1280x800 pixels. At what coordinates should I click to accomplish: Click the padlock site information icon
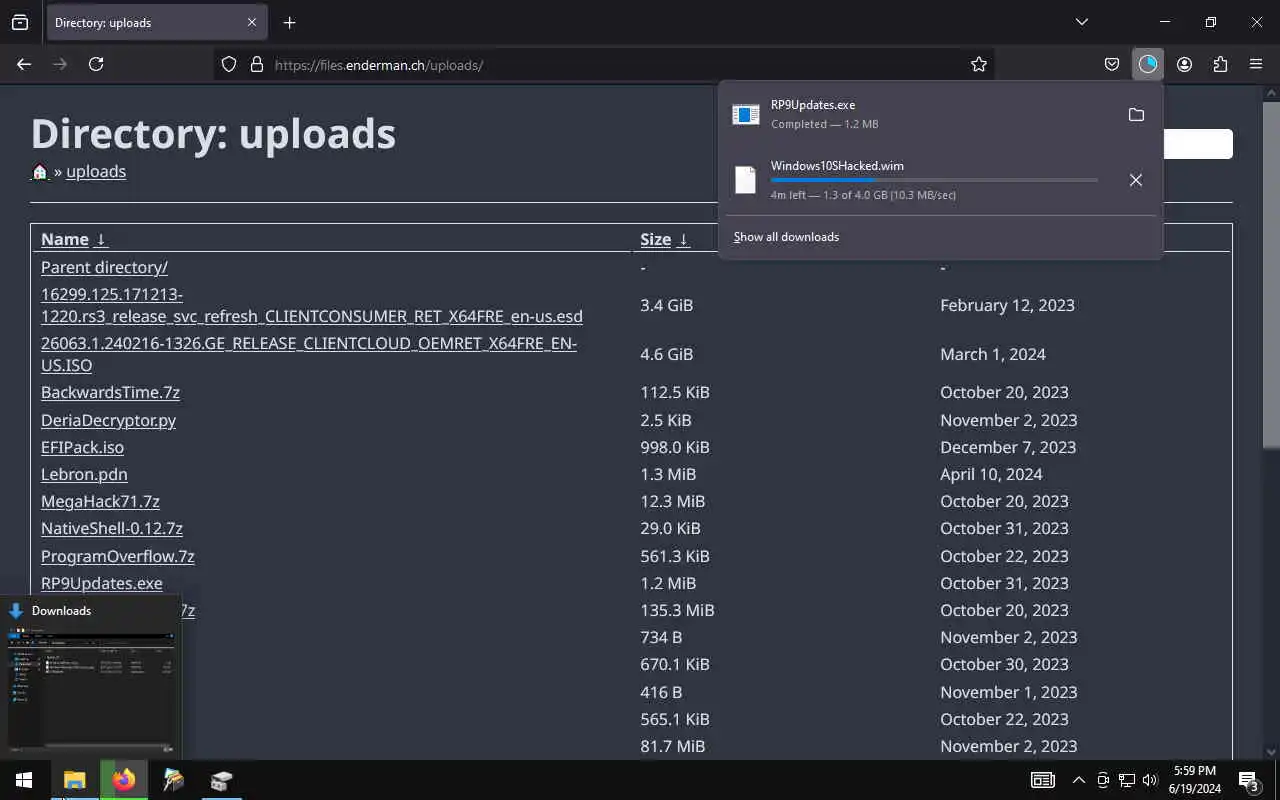(256, 64)
